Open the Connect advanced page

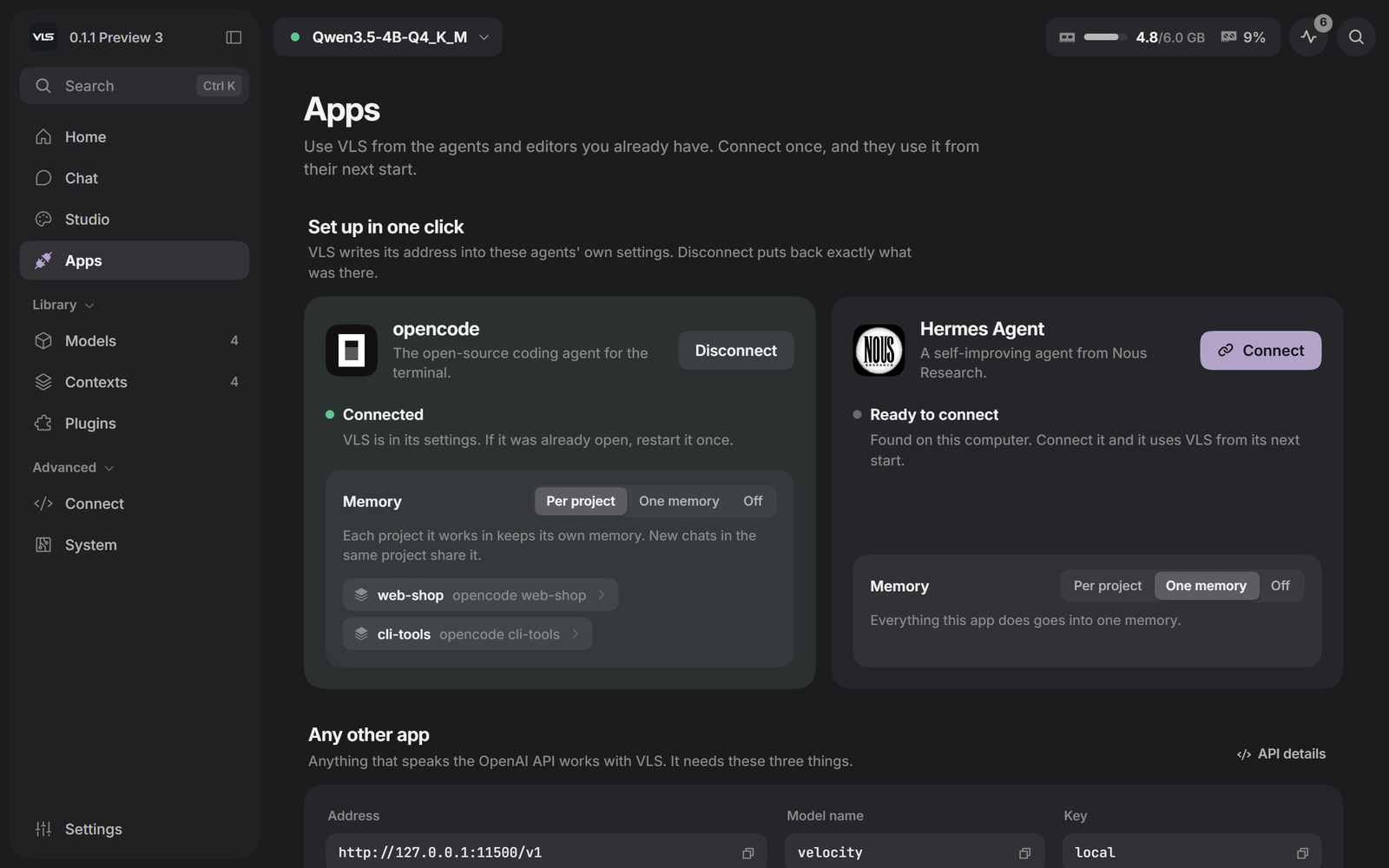(135, 504)
